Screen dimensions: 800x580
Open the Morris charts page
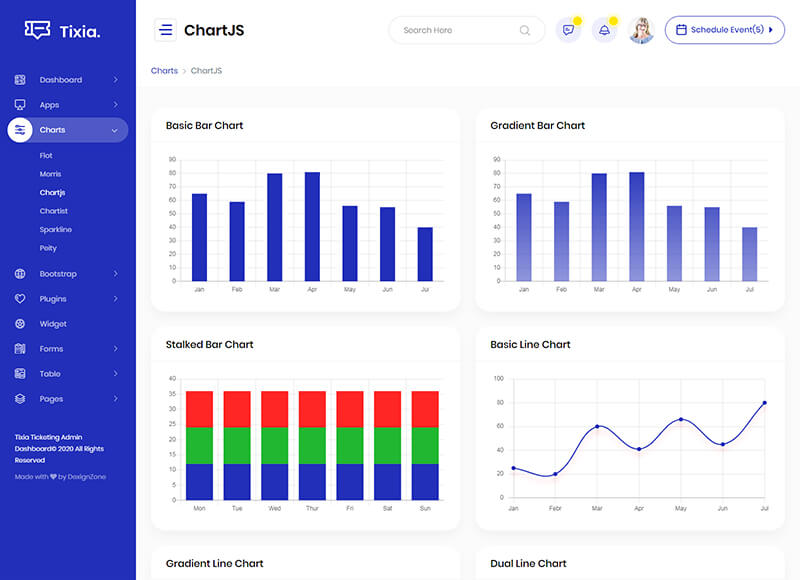coord(50,174)
